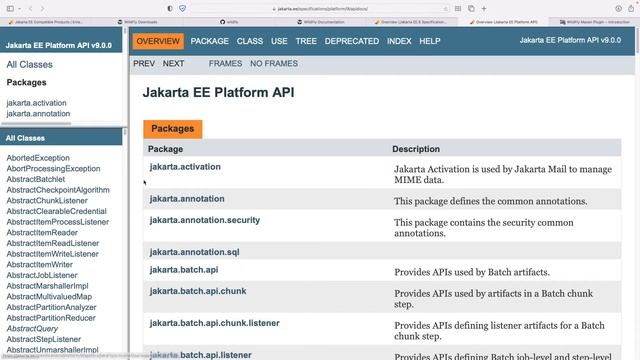The height and width of the screenshot is (360, 640).
Task: Select the OVERVIEW navigation item
Action: (x=158, y=41)
